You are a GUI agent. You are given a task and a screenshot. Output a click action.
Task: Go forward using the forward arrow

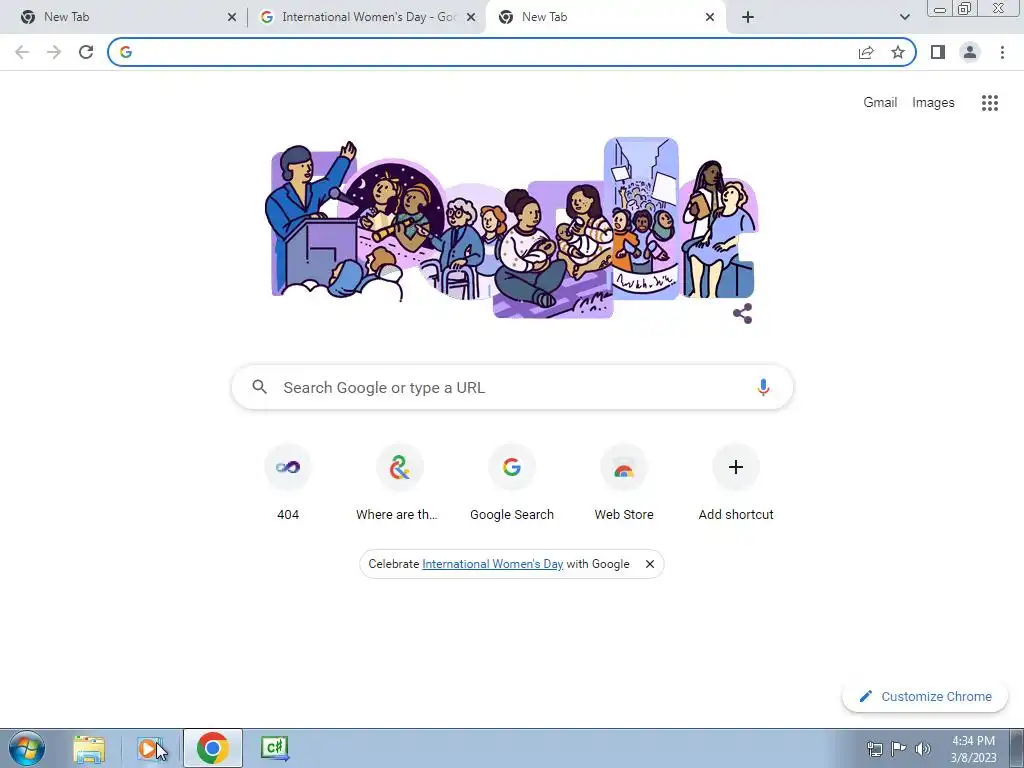point(54,52)
